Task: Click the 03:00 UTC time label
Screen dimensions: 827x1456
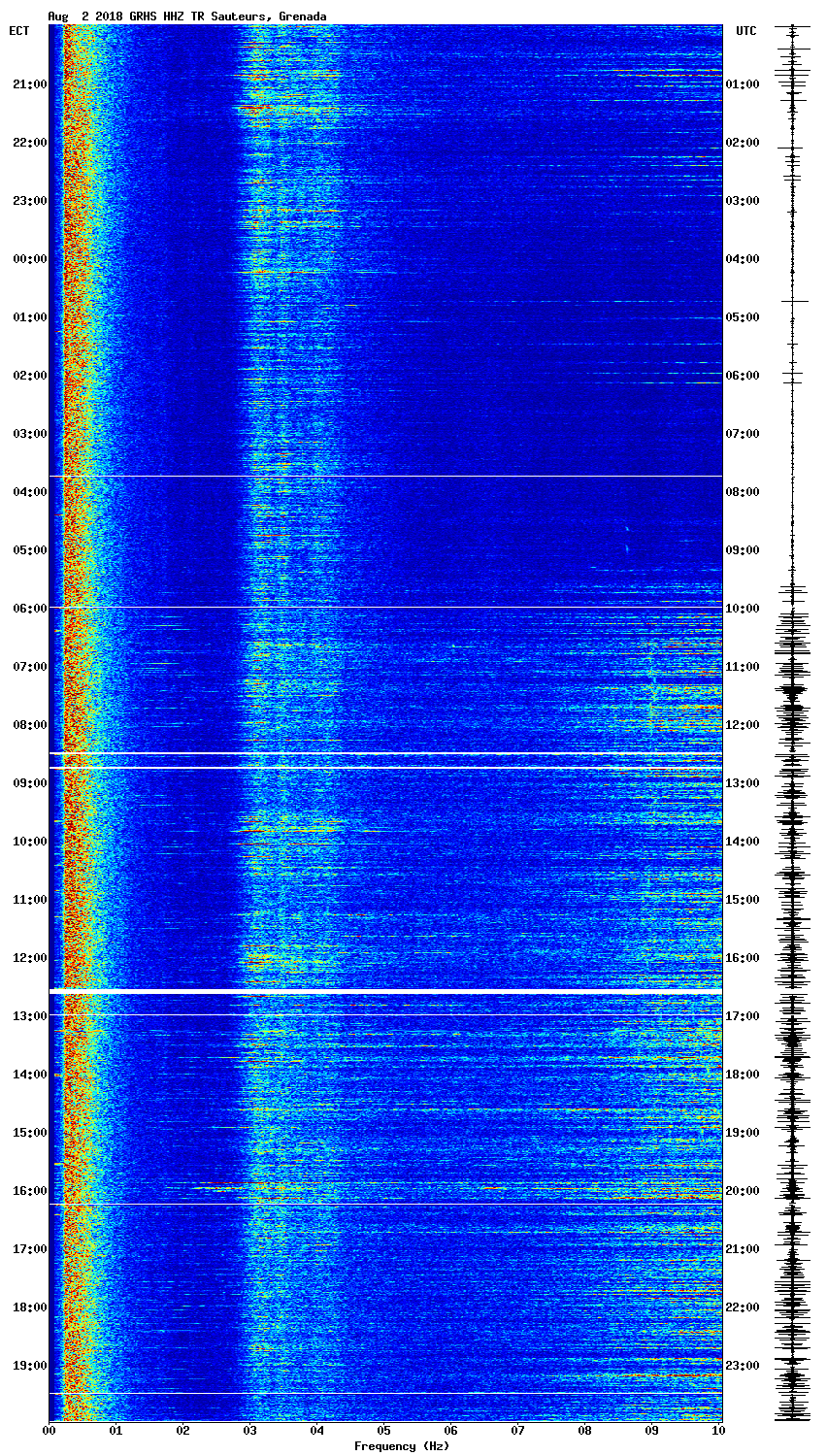Action: point(743,201)
